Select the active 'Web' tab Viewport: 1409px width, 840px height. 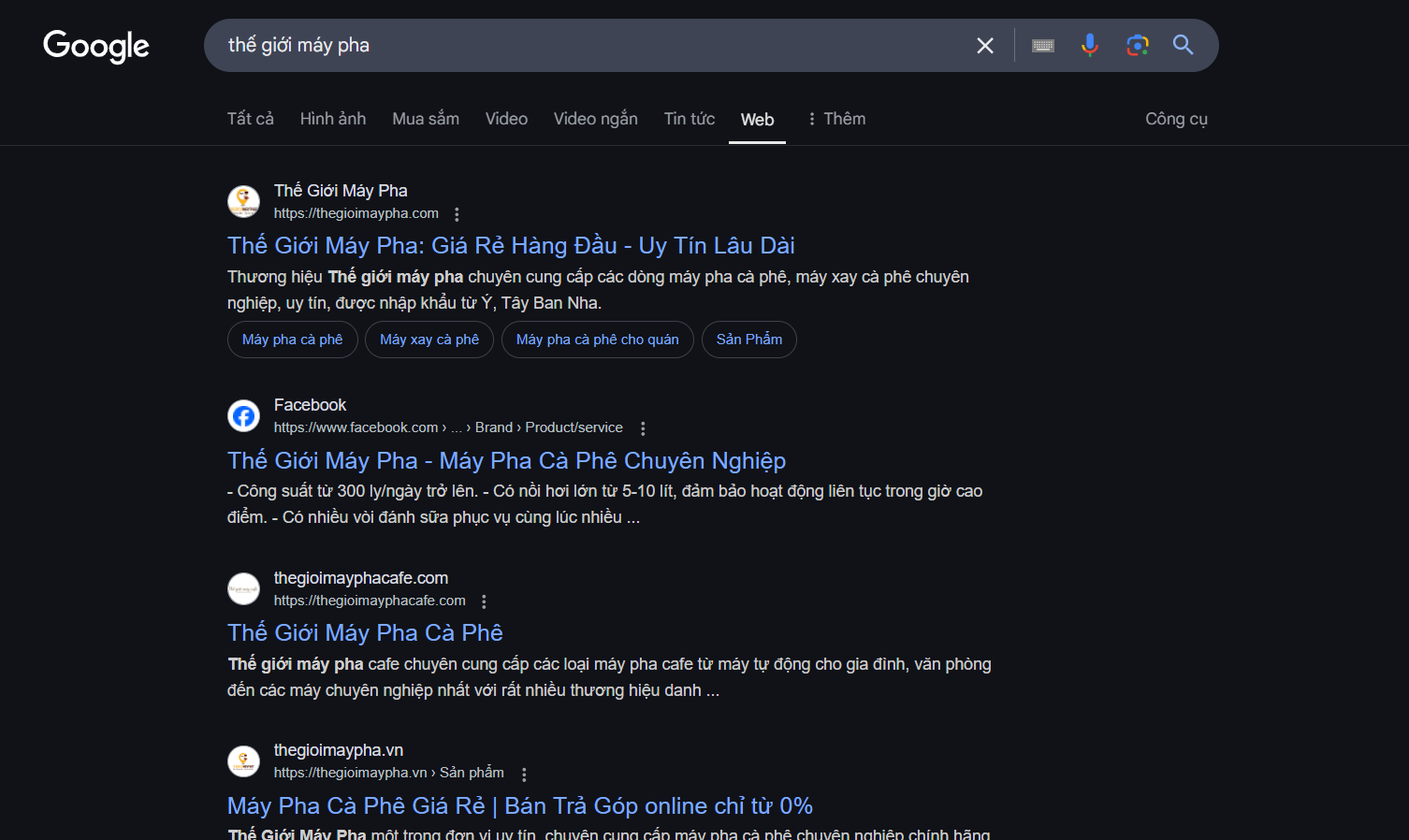coord(757,120)
